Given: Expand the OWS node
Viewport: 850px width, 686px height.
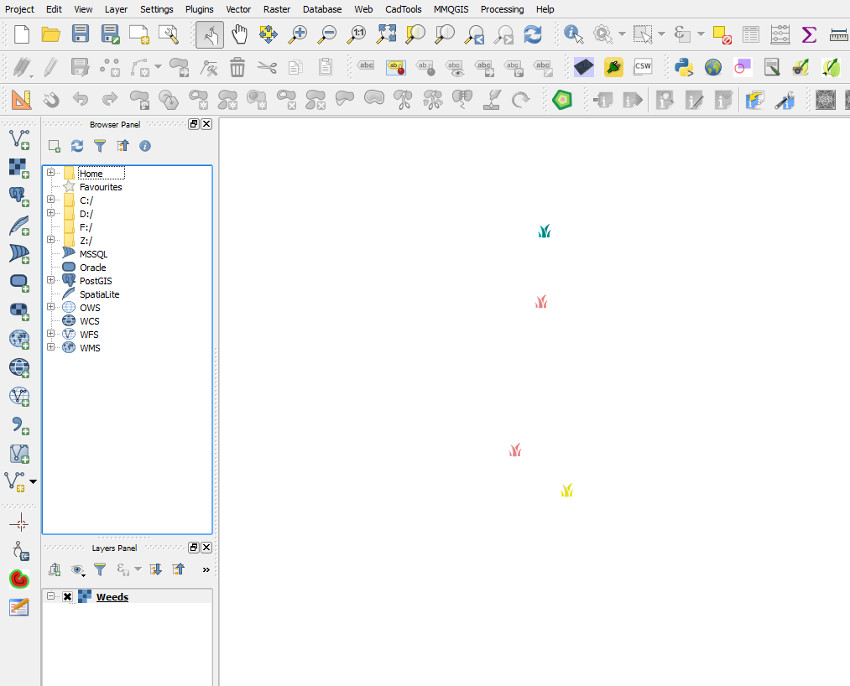Looking at the screenshot, I should click(51, 307).
